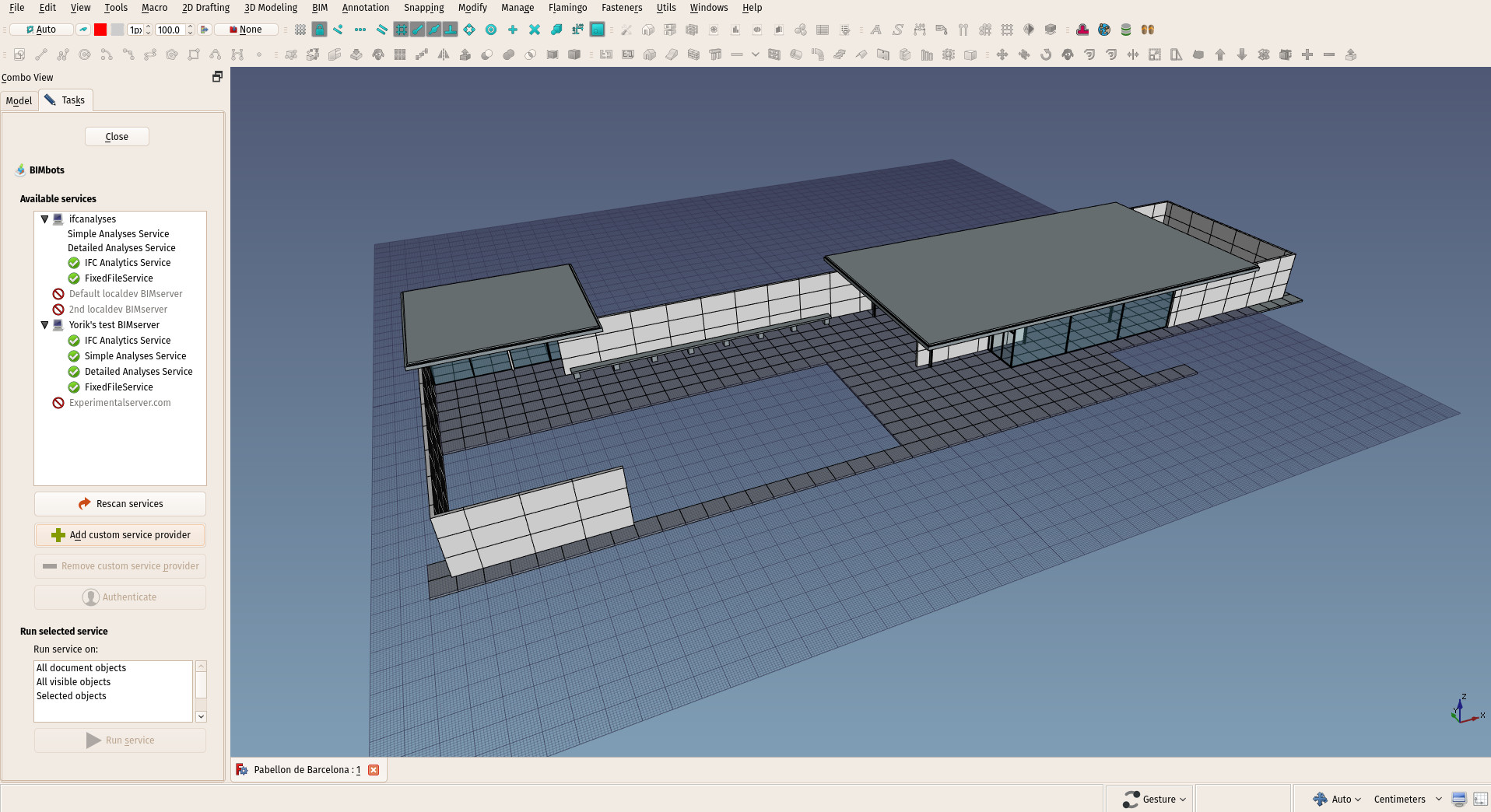Click the snap dimensions icon

pyautogui.click(x=577, y=30)
